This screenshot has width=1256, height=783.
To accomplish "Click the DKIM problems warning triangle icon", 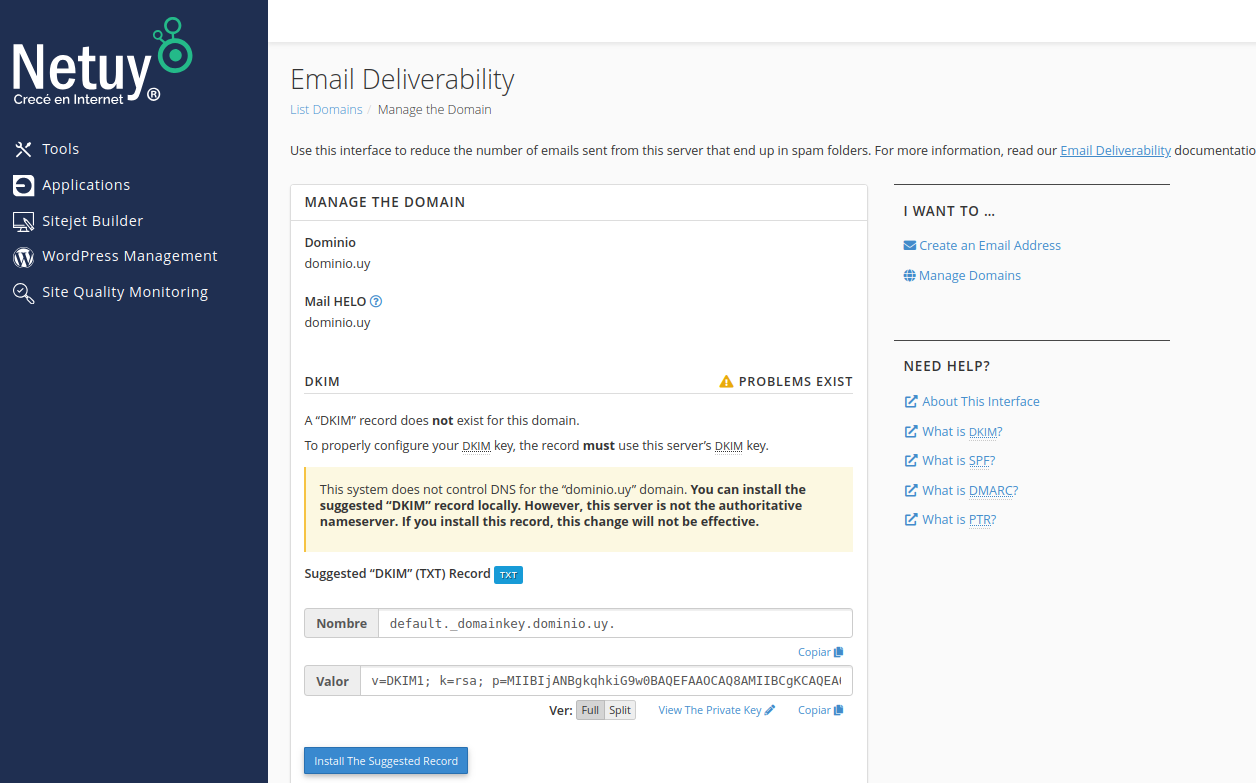I will click(x=726, y=382).
